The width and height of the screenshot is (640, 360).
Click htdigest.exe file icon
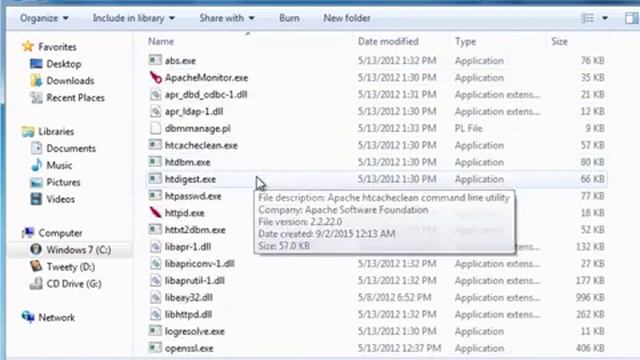(x=155, y=179)
